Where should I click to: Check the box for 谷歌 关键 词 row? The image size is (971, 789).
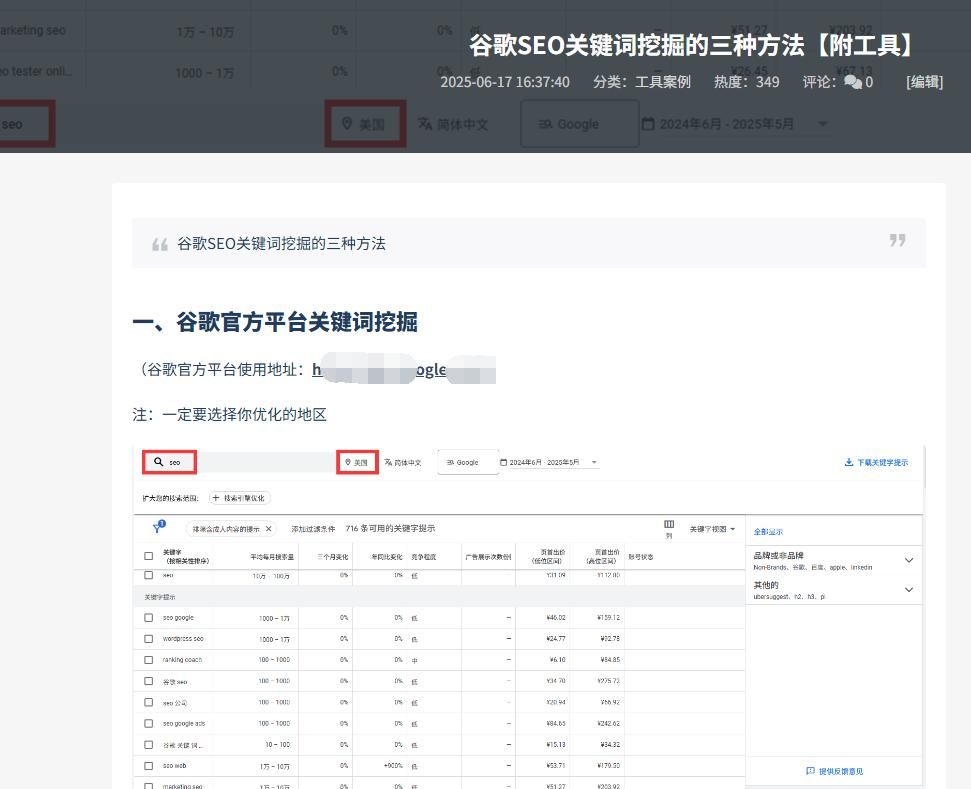pos(149,745)
